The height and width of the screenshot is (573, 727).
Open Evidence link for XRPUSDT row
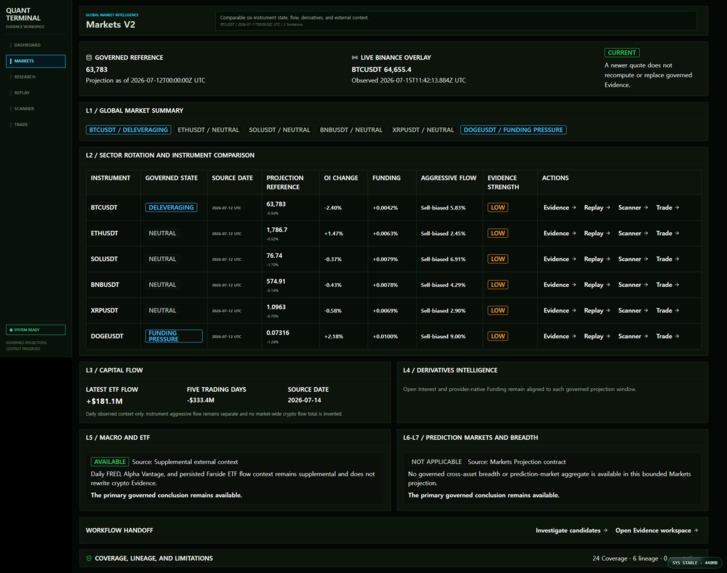tap(560, 311)
